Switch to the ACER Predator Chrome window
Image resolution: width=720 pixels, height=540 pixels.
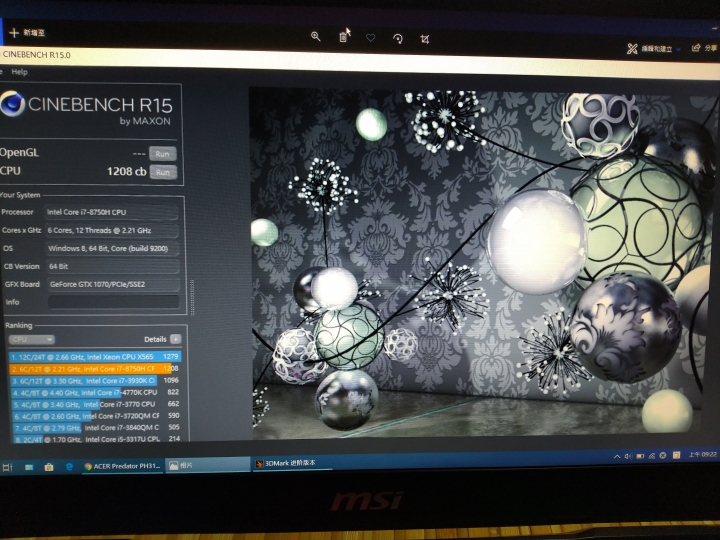122,466
